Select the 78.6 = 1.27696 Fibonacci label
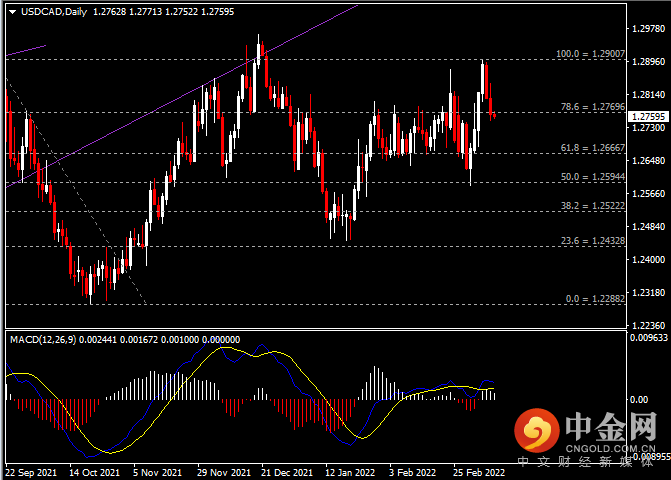This screenshot has height=480, width=671. (591, 106)
